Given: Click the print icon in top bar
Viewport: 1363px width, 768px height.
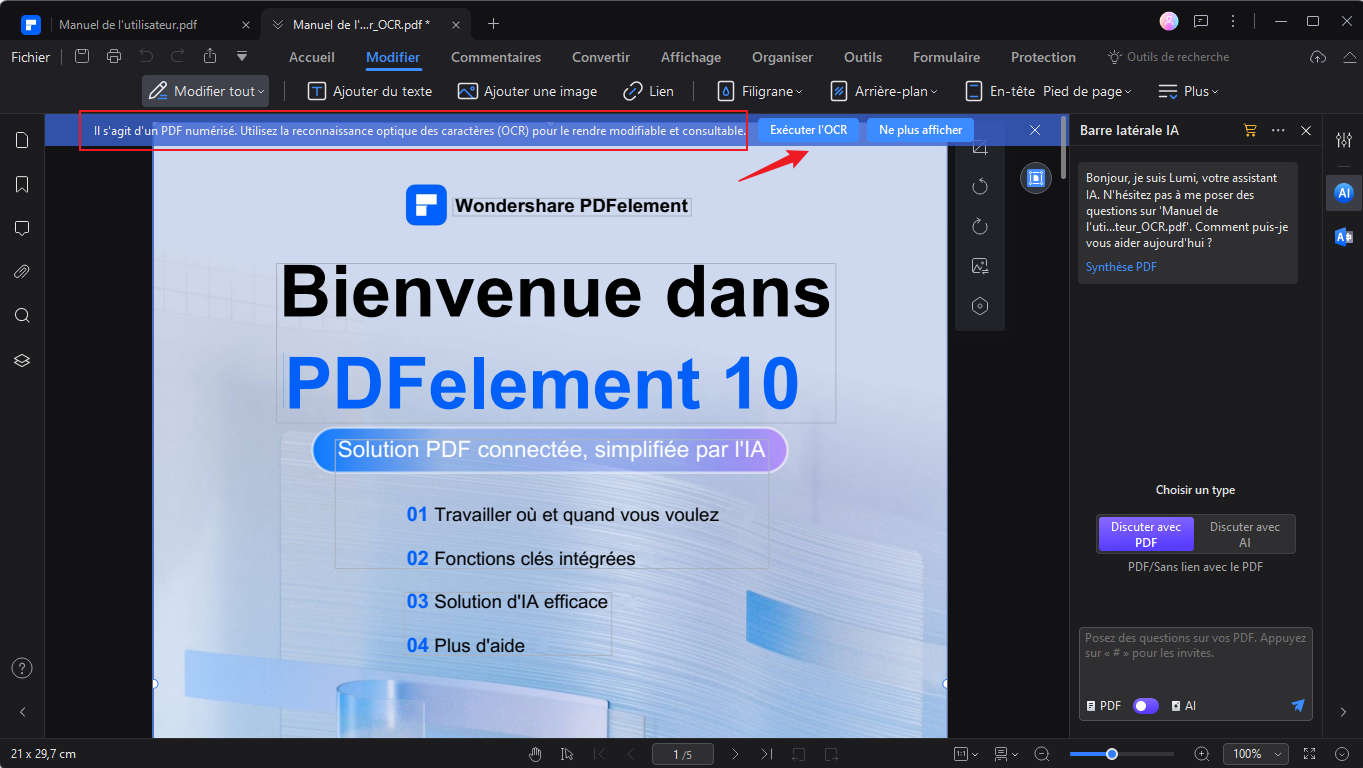Looking at the screenshot, I should [114, 57].
